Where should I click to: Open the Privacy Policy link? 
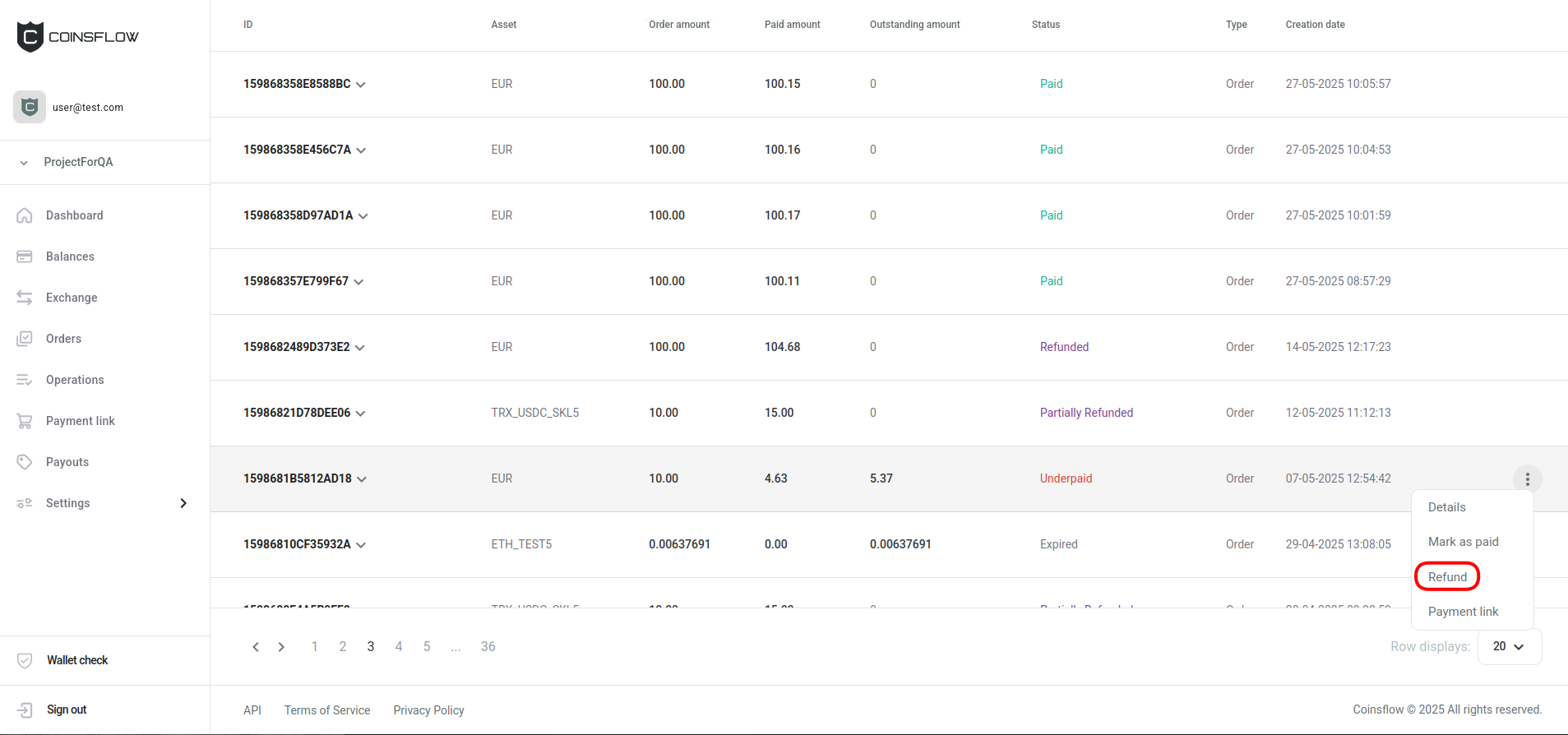pyautogui.click(x=428, y=710)
